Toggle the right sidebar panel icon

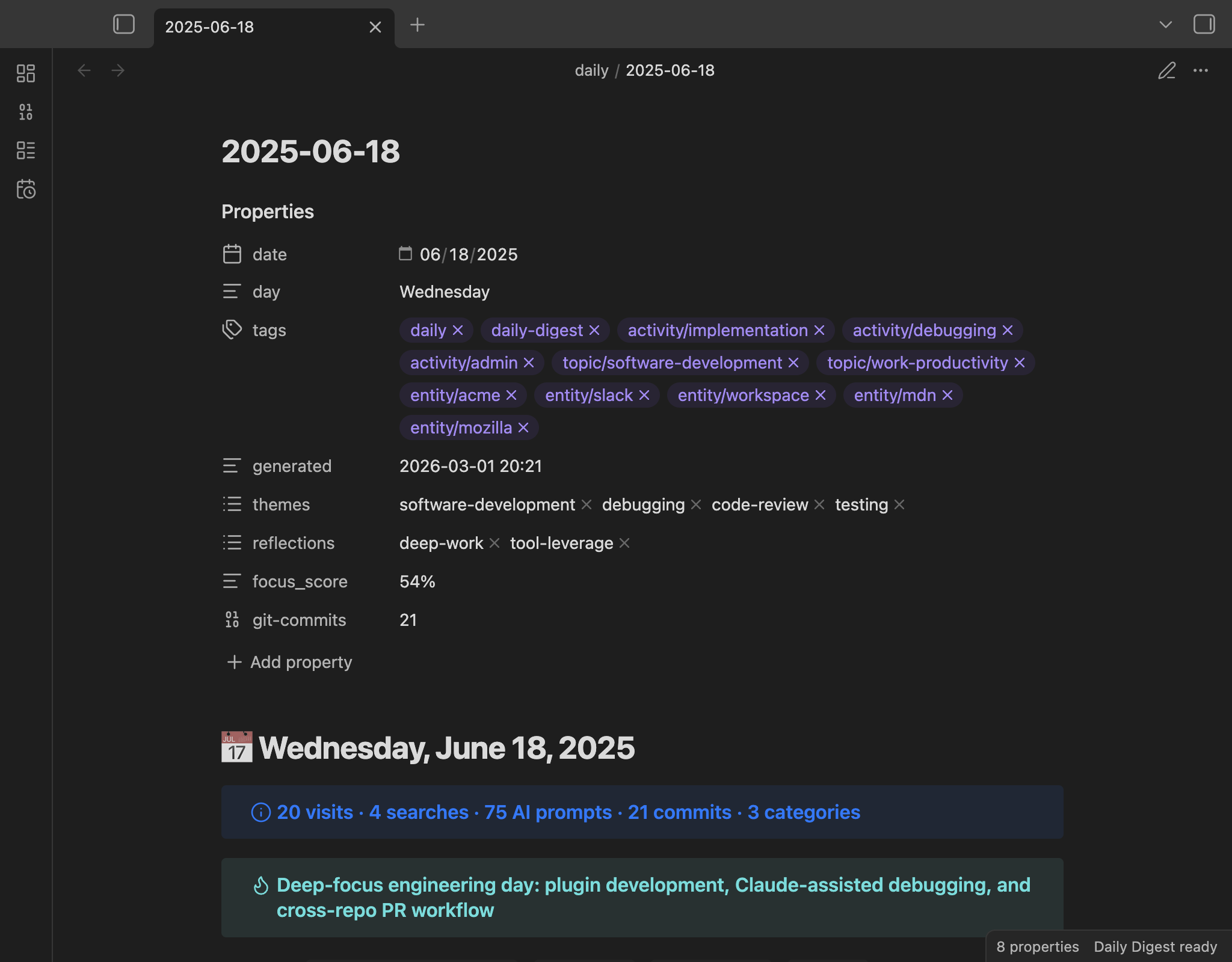(1204, 25)
